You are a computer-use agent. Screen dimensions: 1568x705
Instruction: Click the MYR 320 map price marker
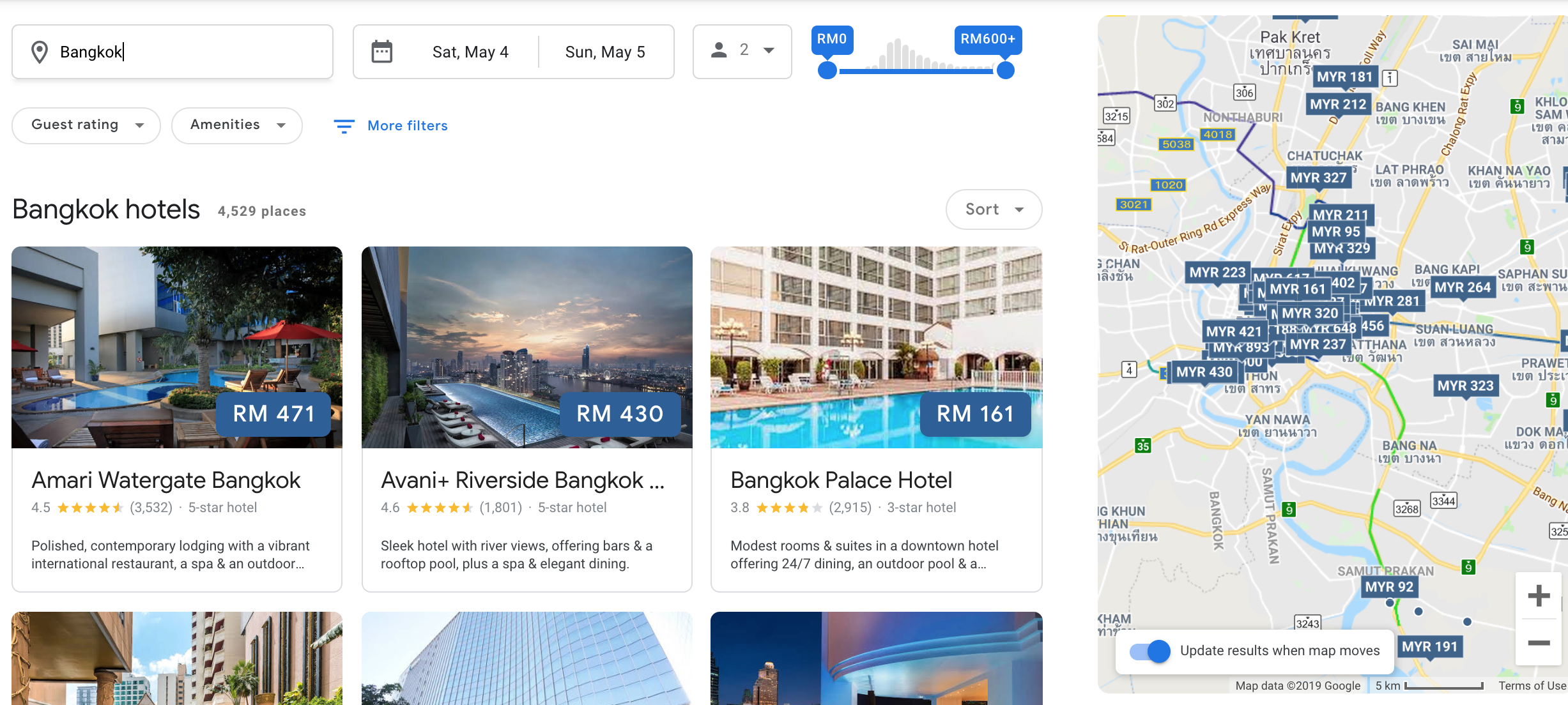pos(1309,314)
